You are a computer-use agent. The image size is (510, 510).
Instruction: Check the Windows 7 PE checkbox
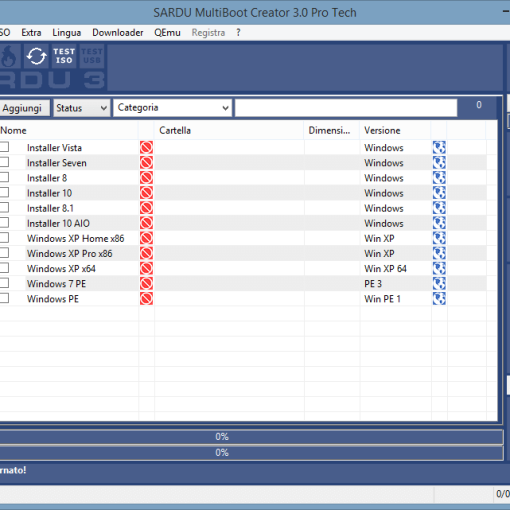pos(4,283)
